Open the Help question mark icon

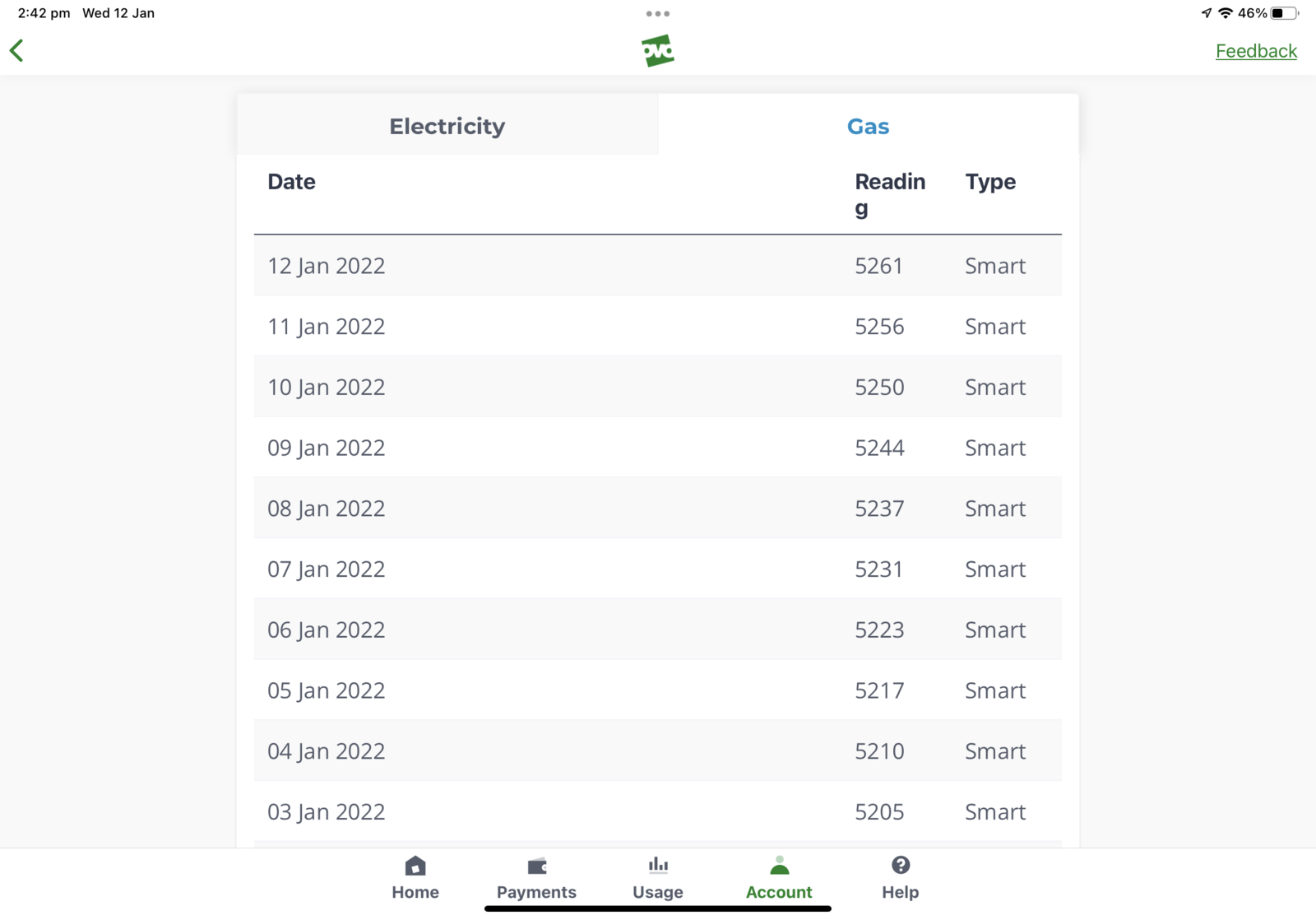coord(901,865)
